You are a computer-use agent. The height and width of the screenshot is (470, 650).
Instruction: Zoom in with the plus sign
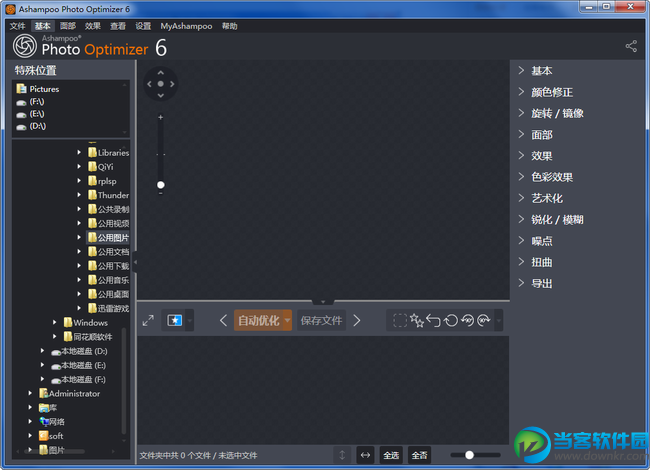coord(160,117)
